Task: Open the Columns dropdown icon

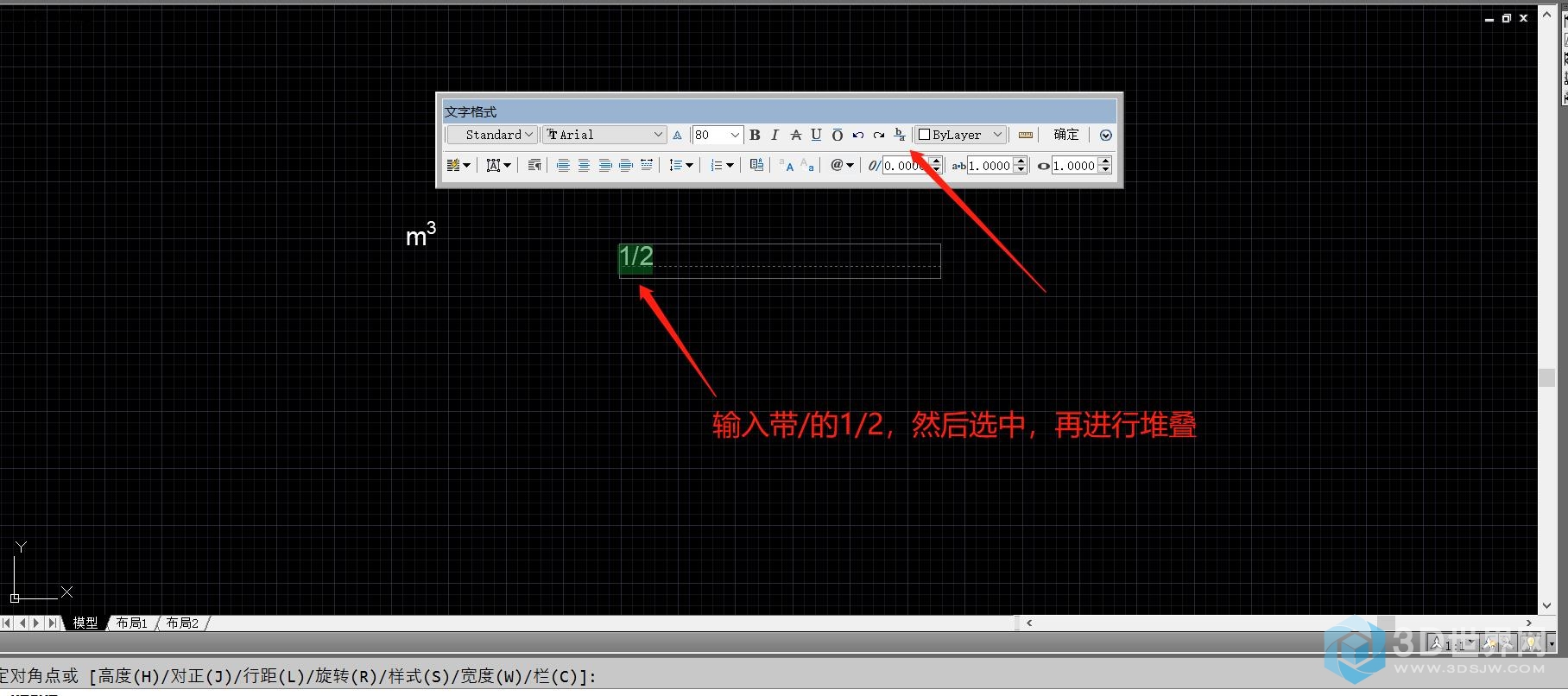Action: click(x=458, y=165)
